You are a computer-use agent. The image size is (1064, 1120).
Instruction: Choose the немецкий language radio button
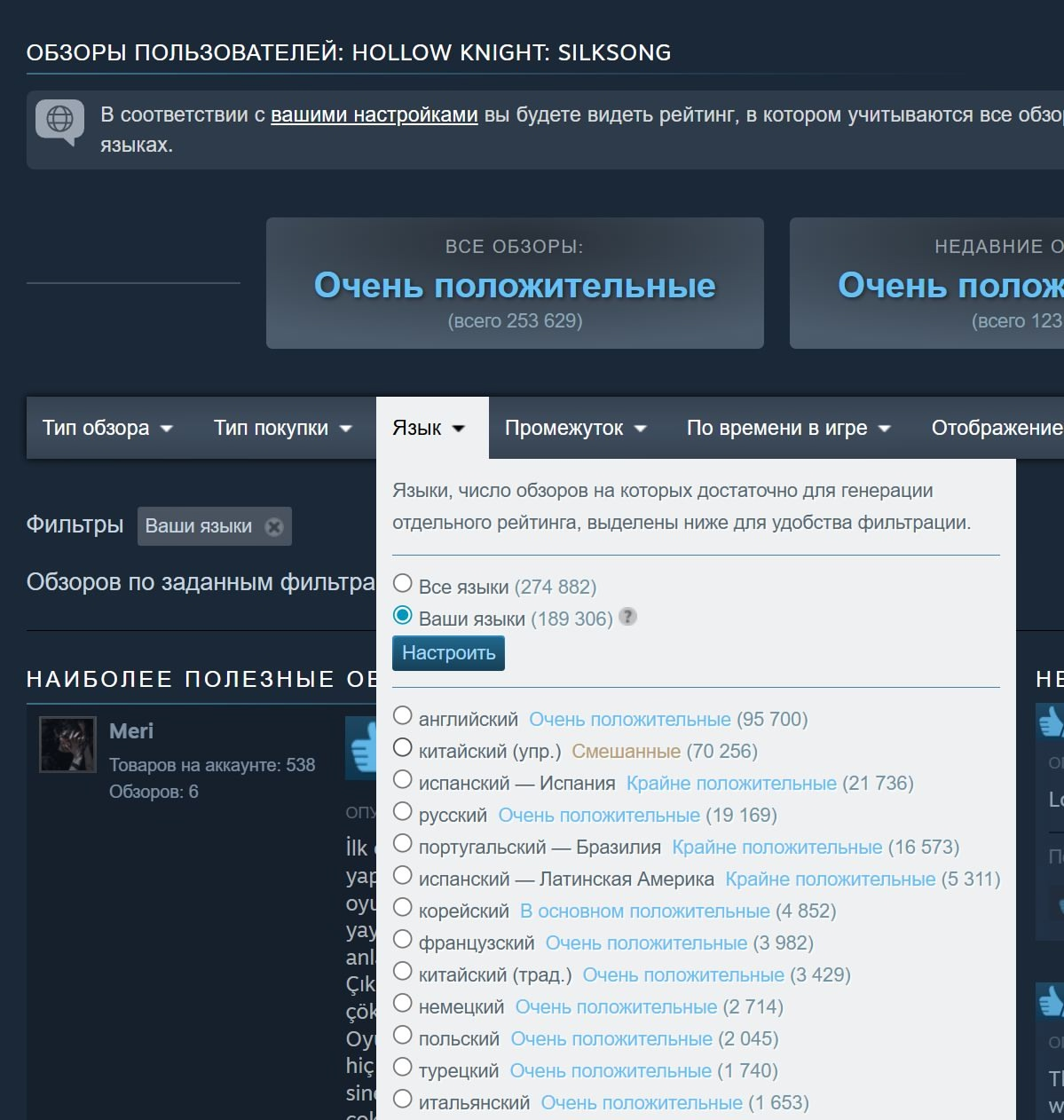click(x=403, y=1003)
